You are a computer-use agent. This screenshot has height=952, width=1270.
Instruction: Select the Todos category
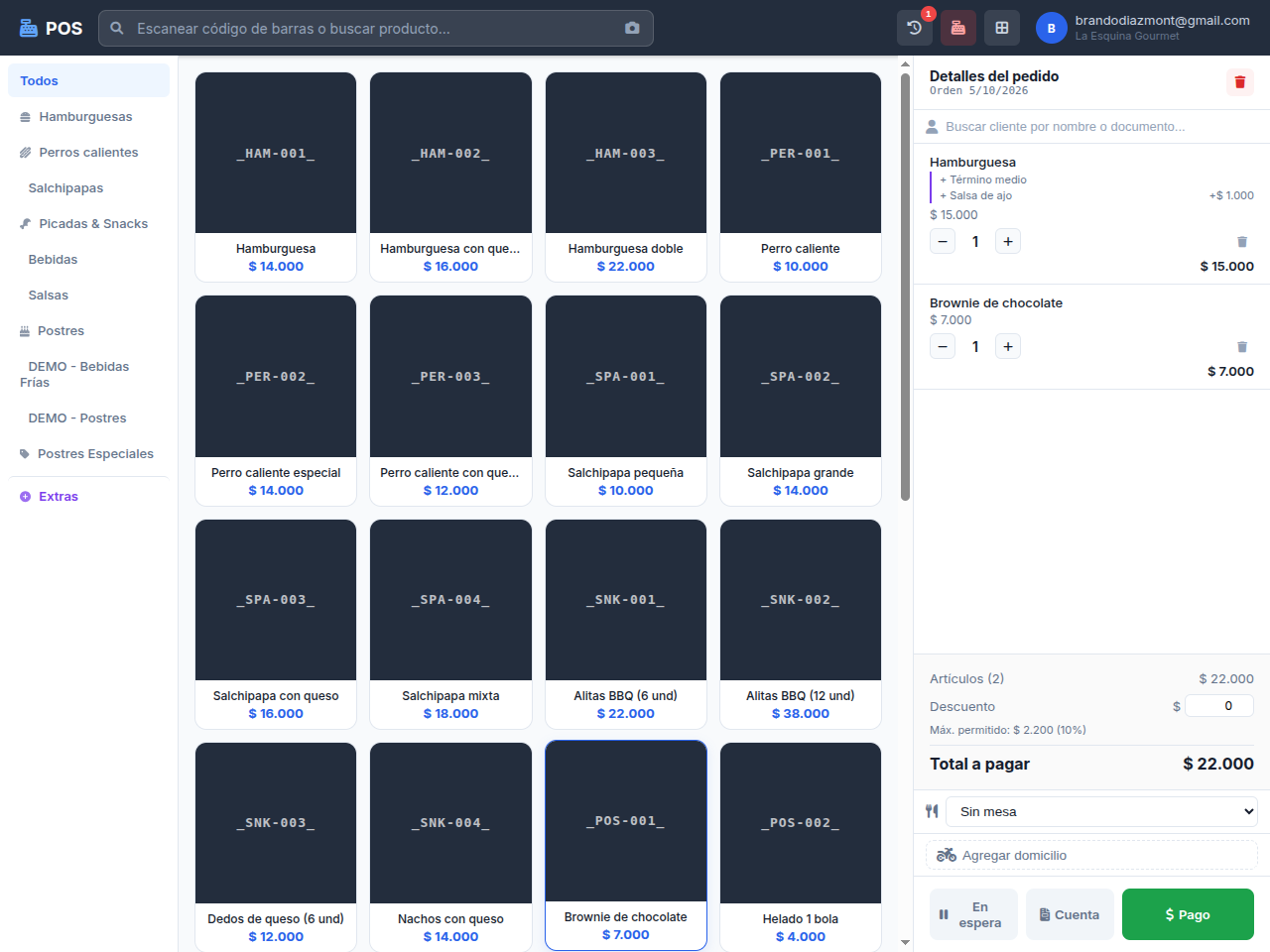(88, 80)
